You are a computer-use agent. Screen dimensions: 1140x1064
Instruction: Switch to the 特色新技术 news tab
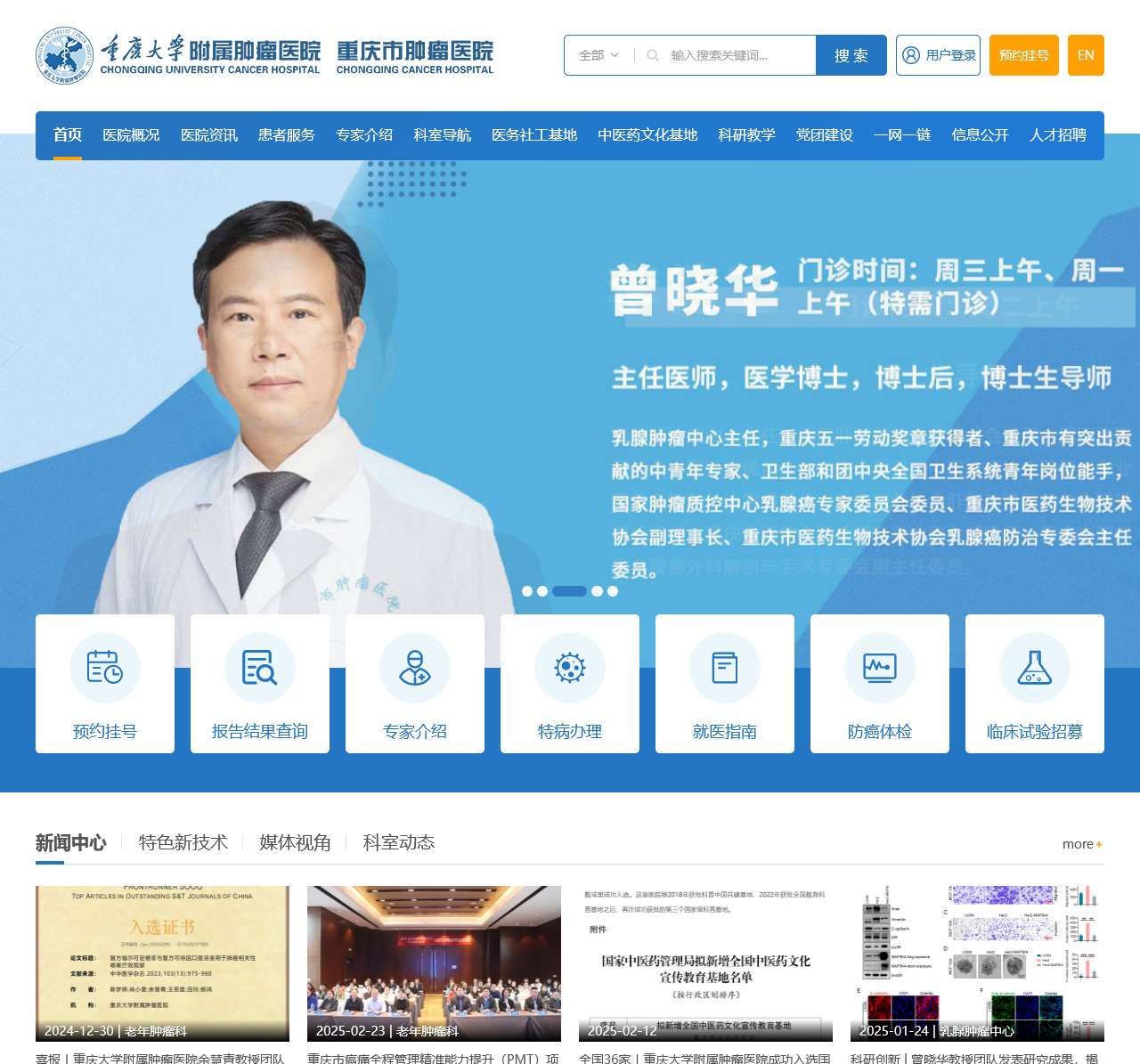point(183,842)
